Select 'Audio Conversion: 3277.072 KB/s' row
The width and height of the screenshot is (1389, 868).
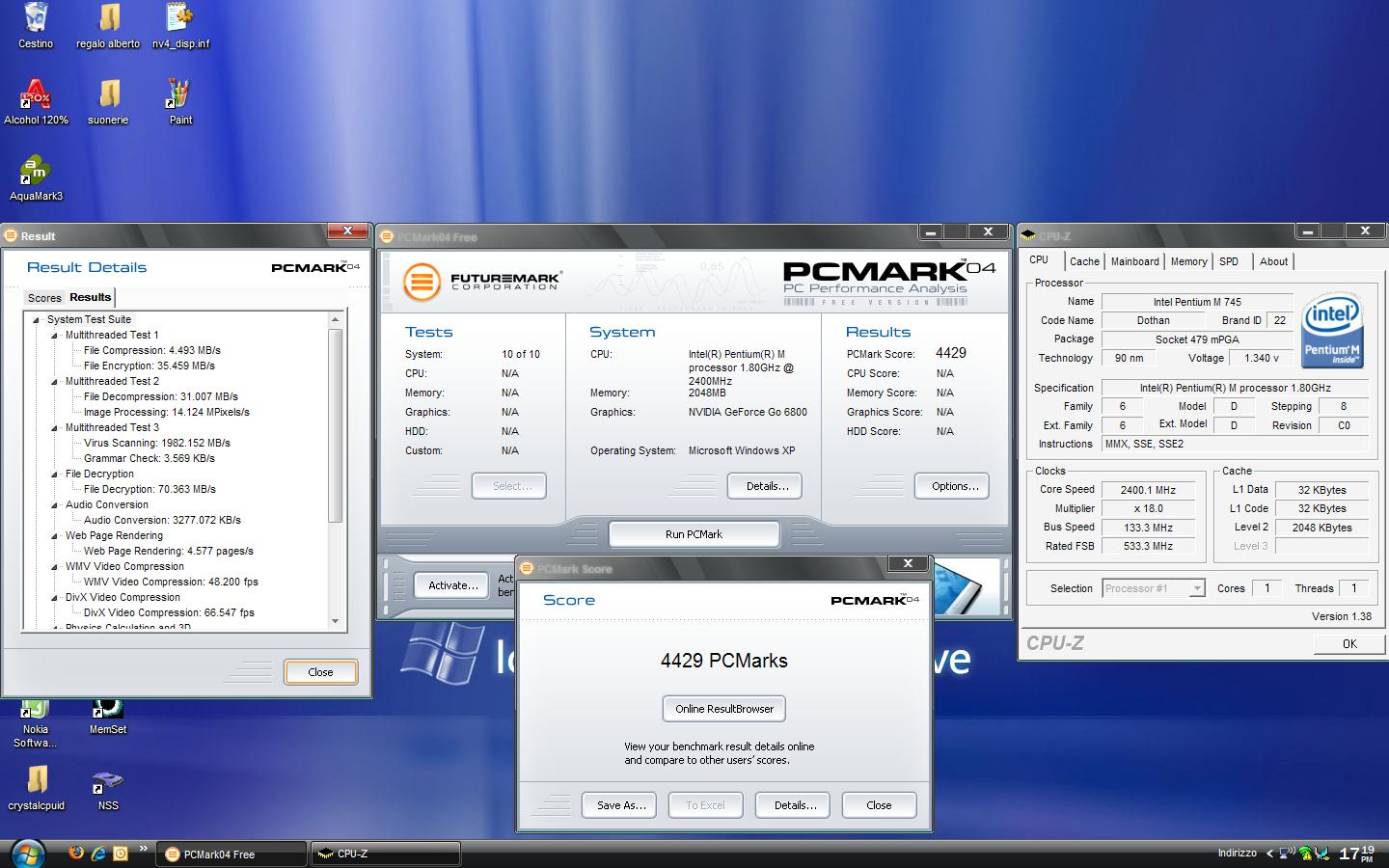point(162,521)
